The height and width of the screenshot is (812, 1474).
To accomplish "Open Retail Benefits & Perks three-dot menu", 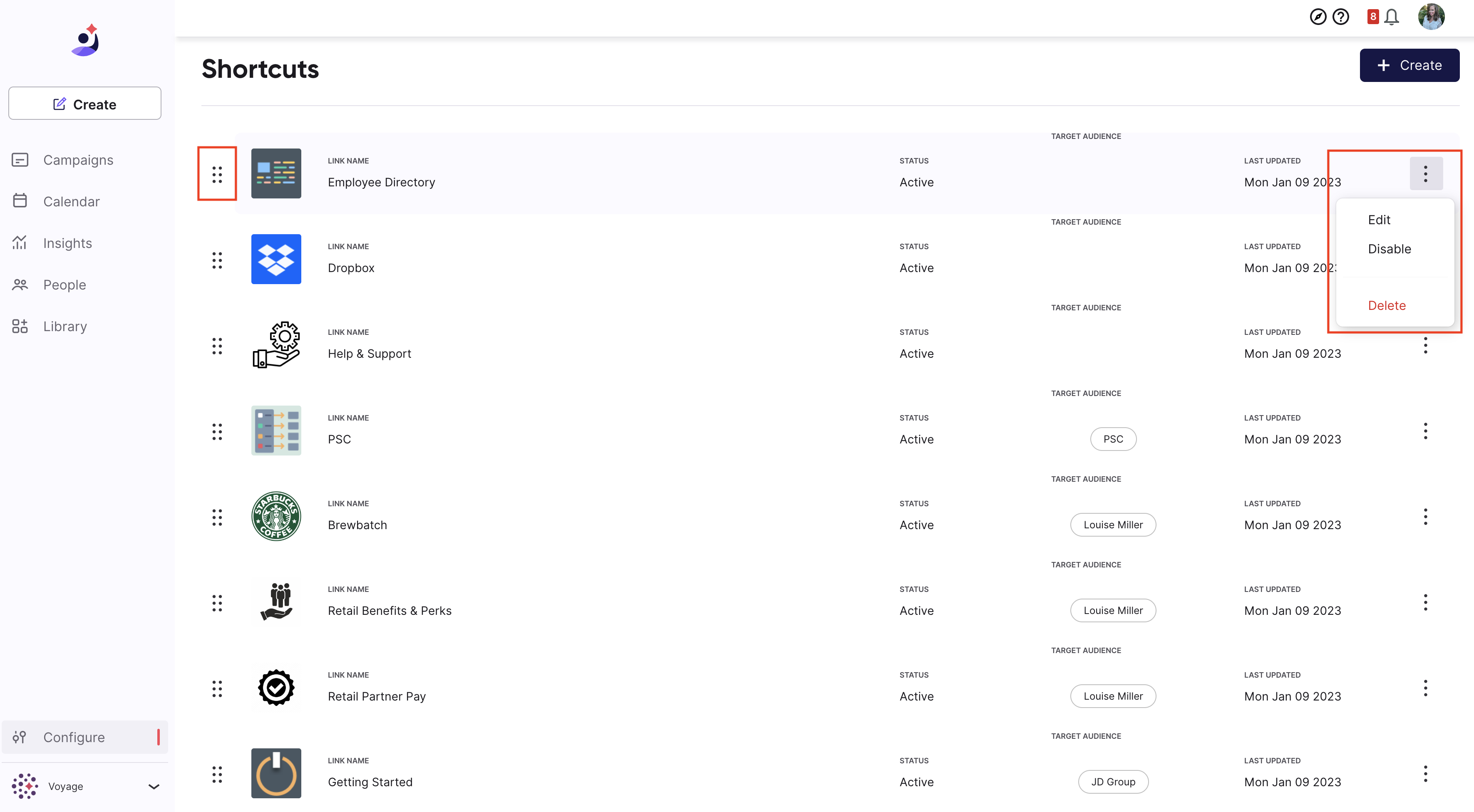I will (1425, 602).
